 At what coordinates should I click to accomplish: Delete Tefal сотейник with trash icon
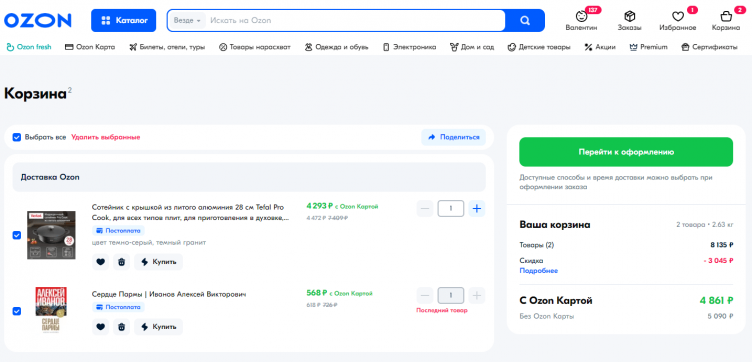coord(121,262)
